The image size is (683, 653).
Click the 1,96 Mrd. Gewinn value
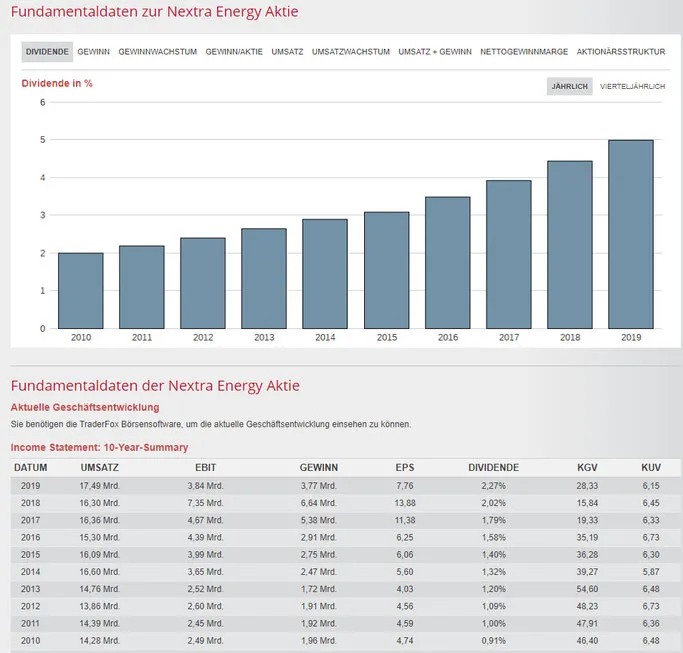(x=319, y=641)
